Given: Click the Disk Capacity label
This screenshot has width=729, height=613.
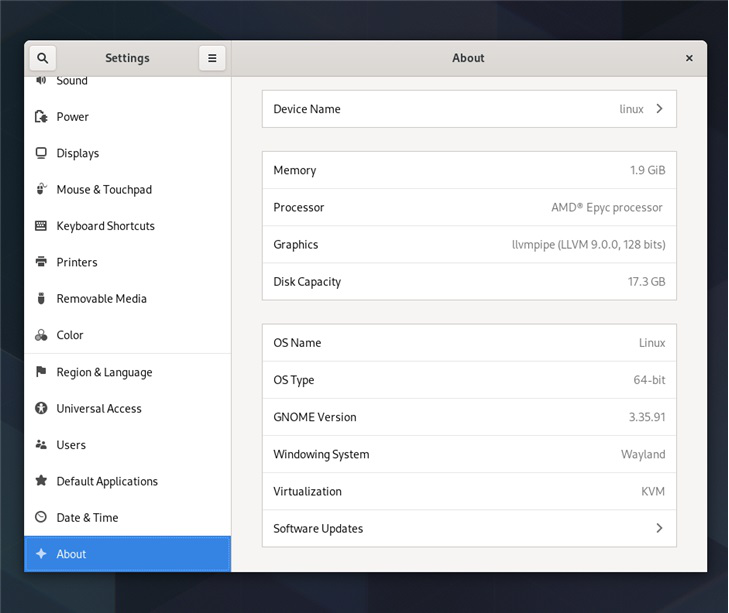Looking at the screenshot, I should (x=307, y=282).
